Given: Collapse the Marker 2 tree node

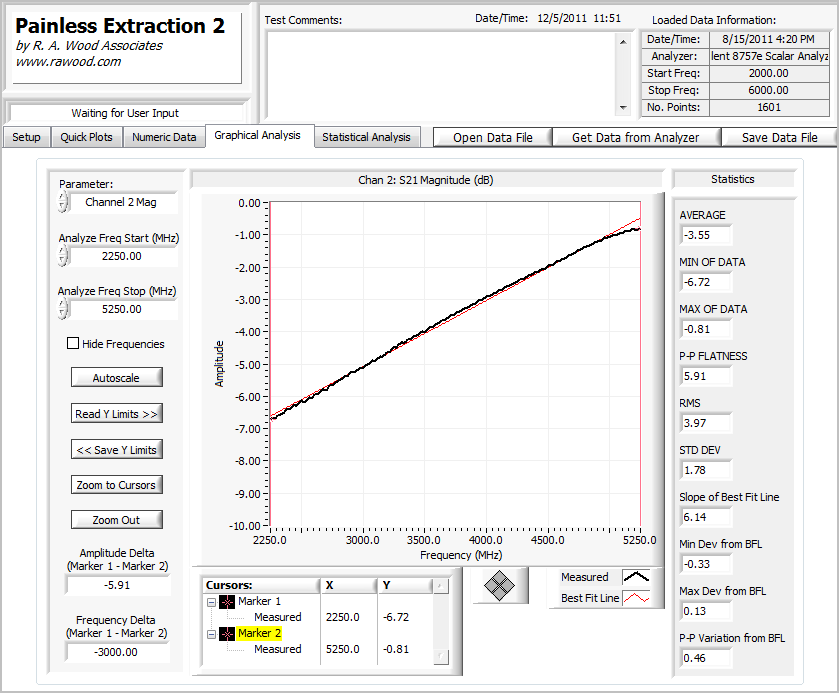Looking at the screenshot, I should [x=211, y=634].
